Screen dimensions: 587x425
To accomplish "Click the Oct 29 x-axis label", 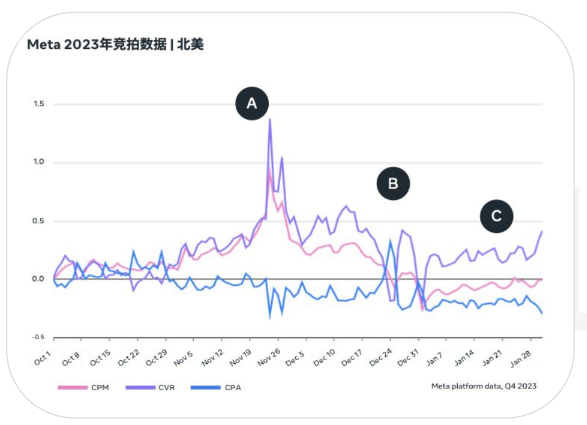I will pos(156,358).
